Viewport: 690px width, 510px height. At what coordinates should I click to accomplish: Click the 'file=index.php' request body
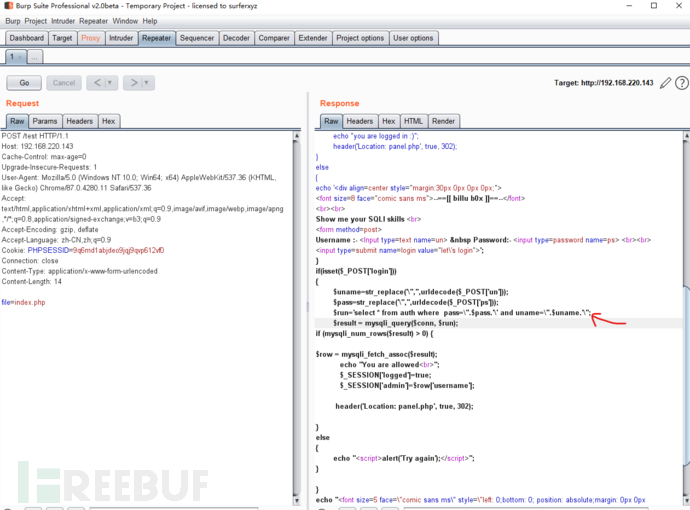(23, 302)
